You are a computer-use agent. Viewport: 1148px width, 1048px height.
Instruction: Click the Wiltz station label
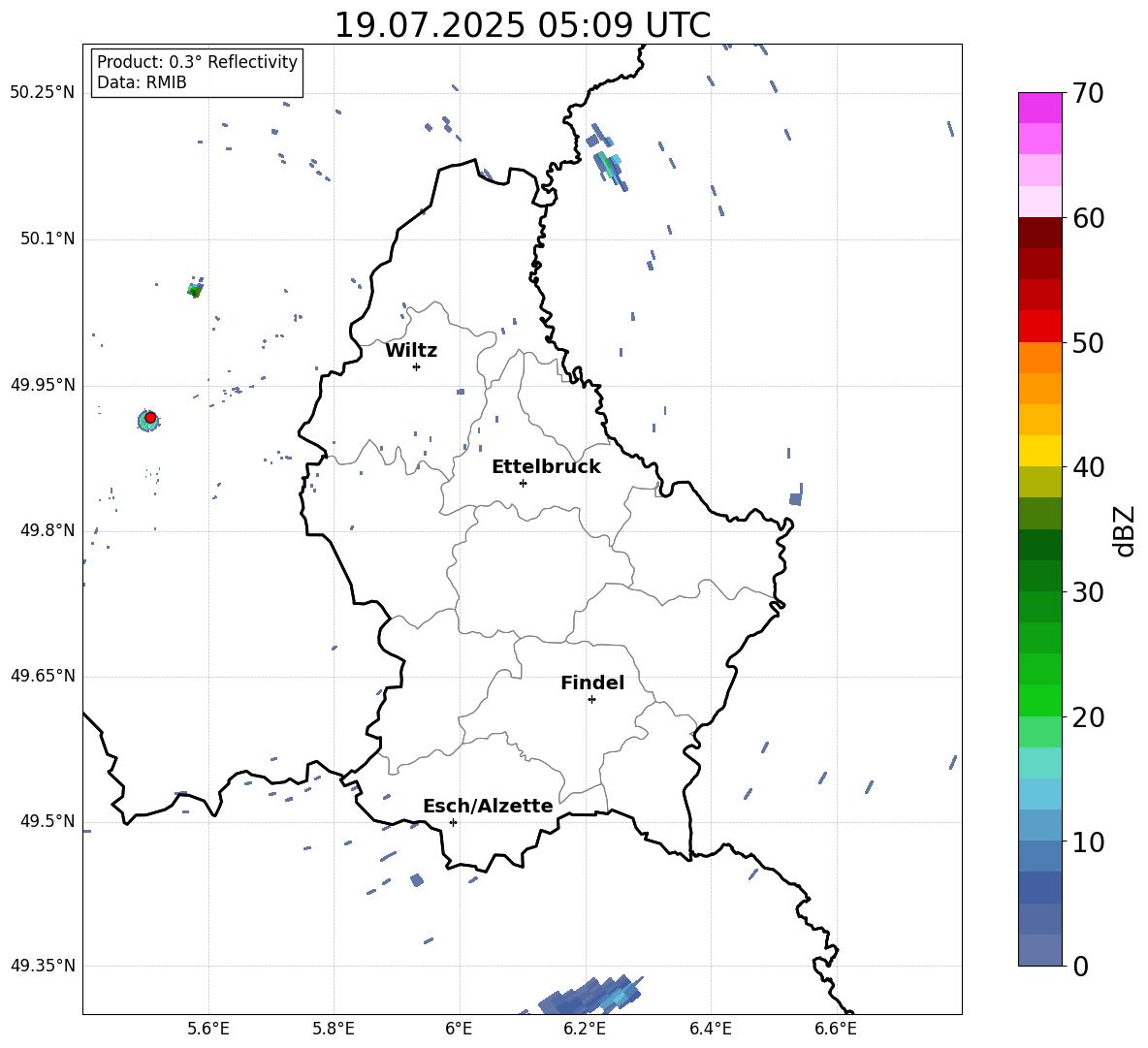point(411,351)
